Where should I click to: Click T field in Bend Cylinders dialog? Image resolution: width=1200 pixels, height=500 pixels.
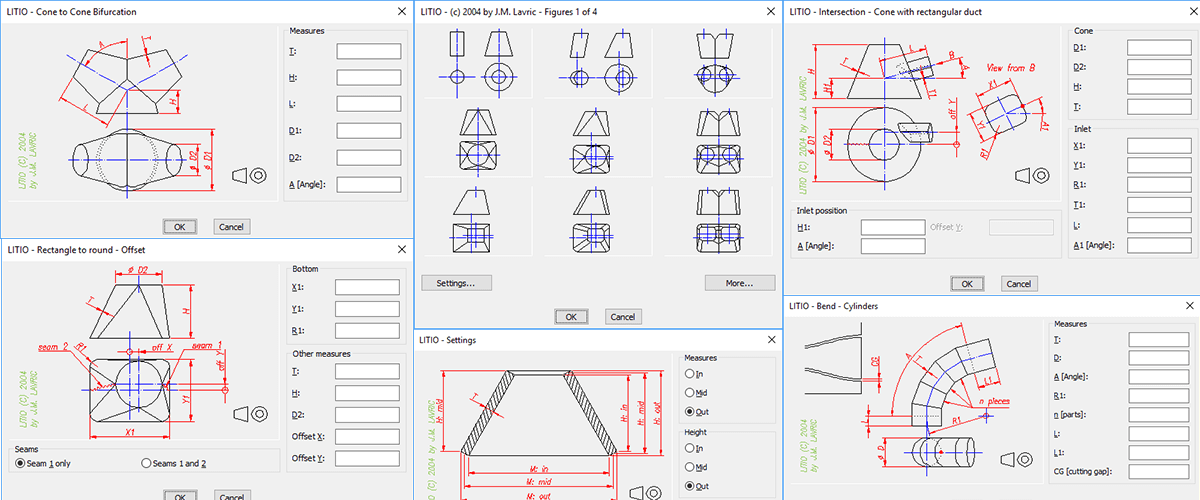[1159, 340]
